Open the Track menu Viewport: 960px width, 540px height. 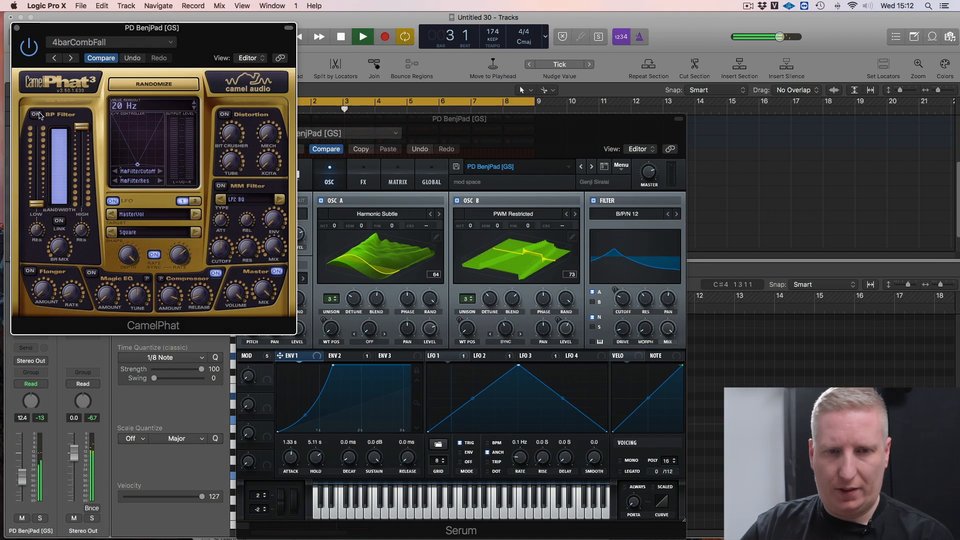tap(126, 6)
